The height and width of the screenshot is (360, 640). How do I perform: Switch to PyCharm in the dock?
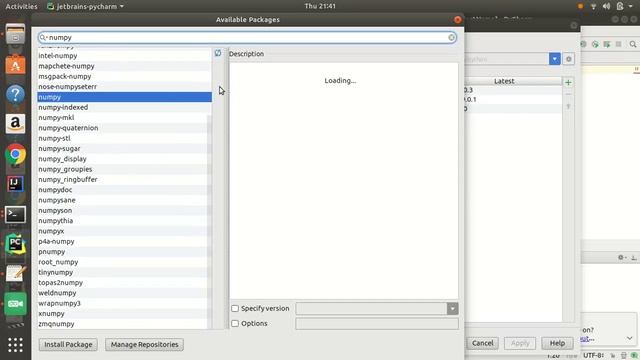(x=16, y=244)
